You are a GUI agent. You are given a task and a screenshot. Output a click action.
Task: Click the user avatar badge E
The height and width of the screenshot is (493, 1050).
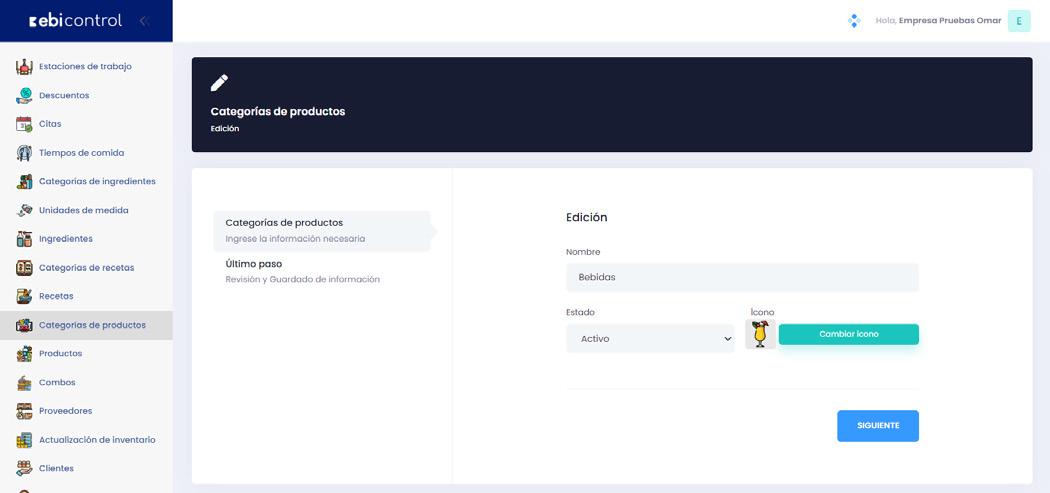click(1019, 21)
